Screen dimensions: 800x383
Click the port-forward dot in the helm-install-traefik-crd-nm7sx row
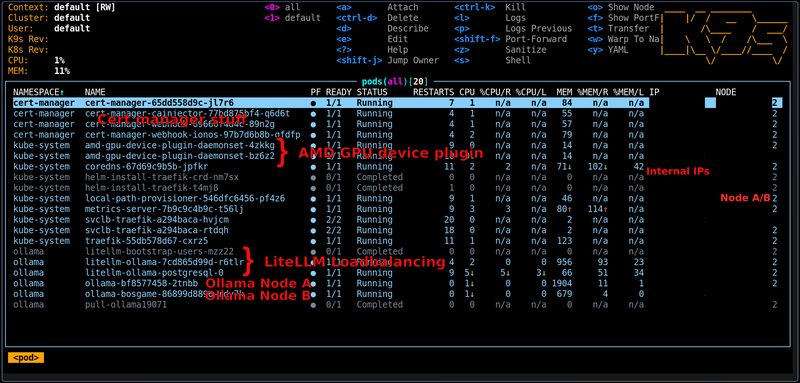click(313, 177)
